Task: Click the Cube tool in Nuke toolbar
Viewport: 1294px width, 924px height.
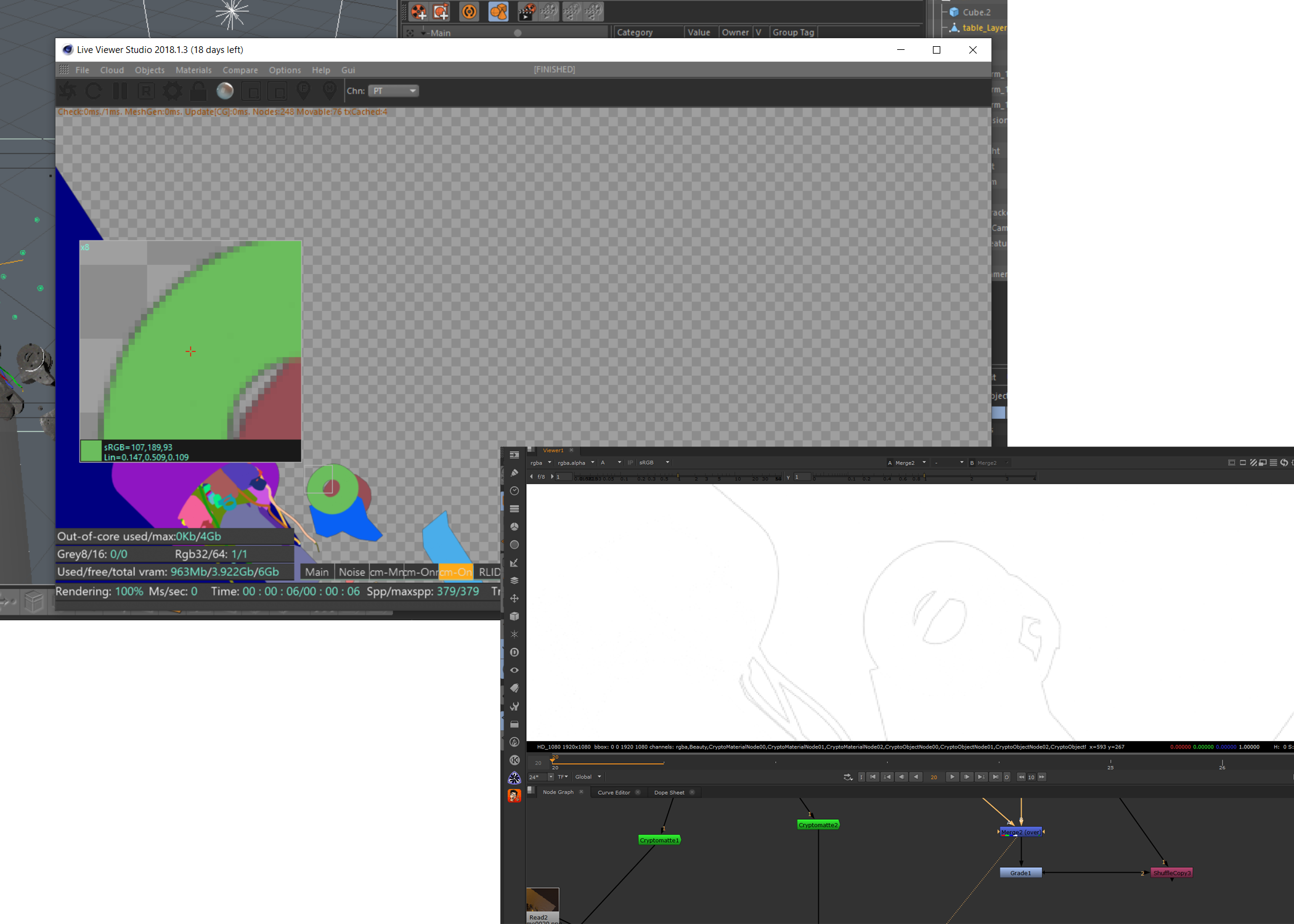Action: pyautogui.click(x=515, y=617)
